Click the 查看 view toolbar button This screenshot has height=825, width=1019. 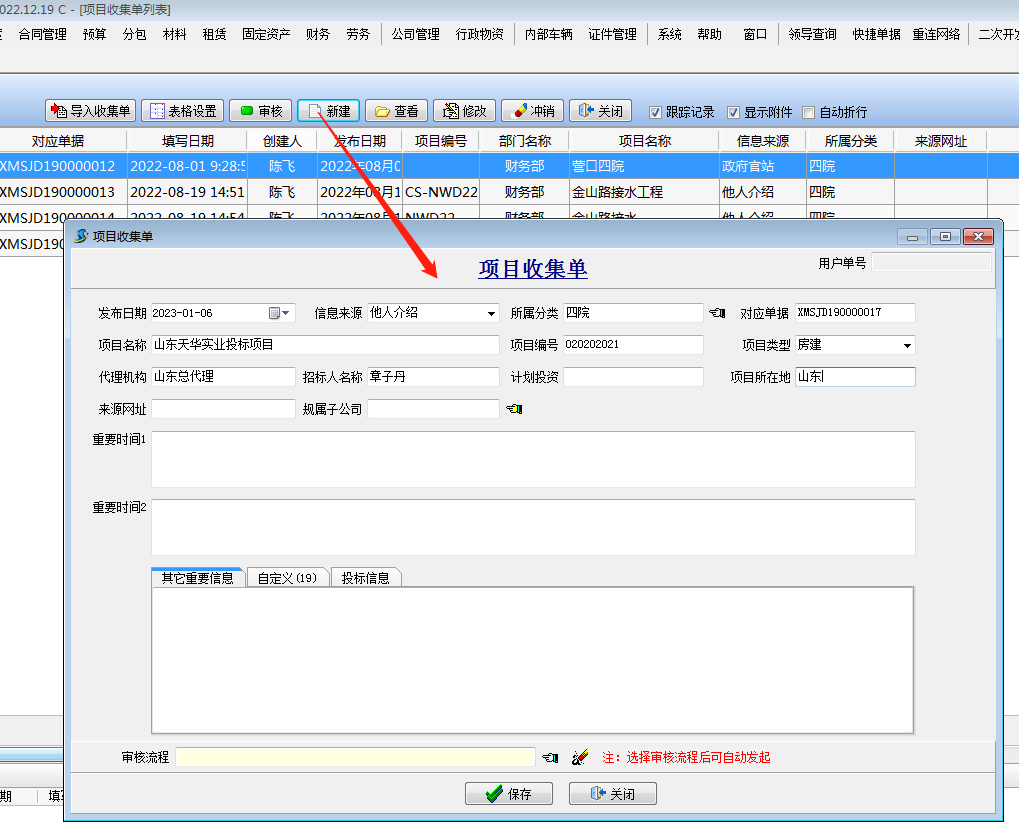point(396,111)
